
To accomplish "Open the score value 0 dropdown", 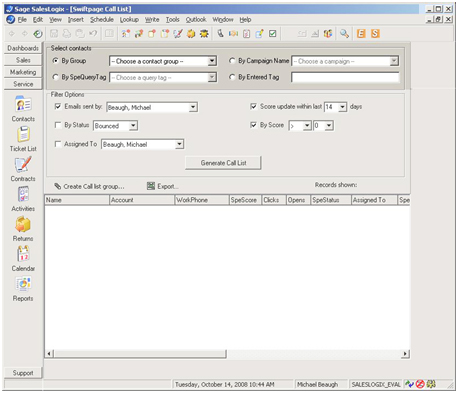I will pyautogui.click(x=329, y=126).
